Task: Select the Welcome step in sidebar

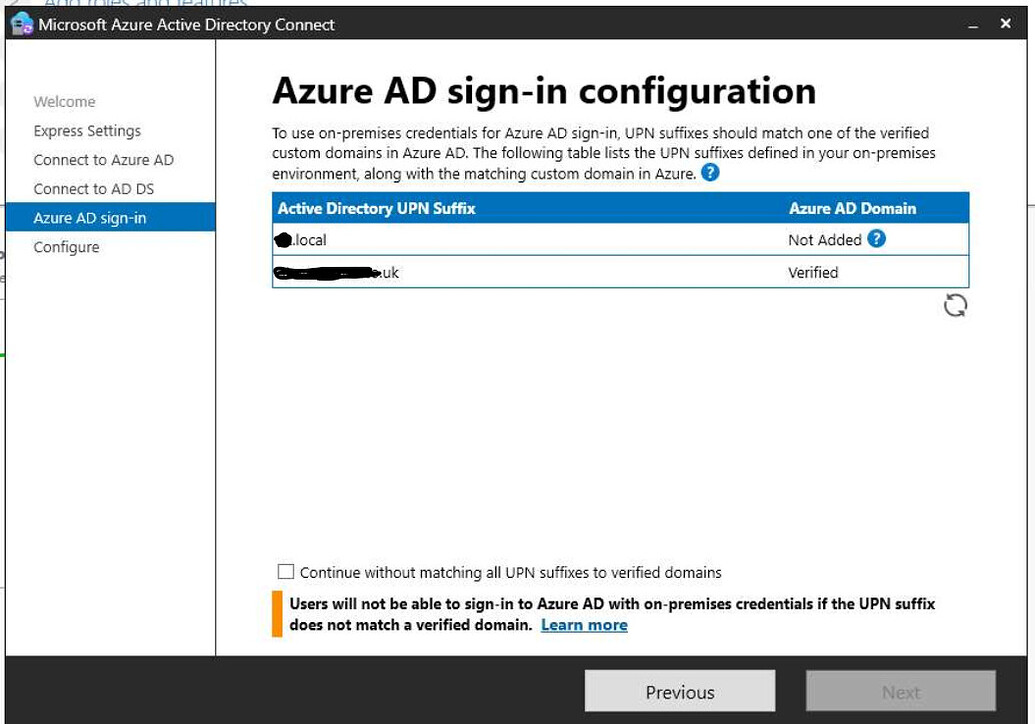Action: point(64,102)
